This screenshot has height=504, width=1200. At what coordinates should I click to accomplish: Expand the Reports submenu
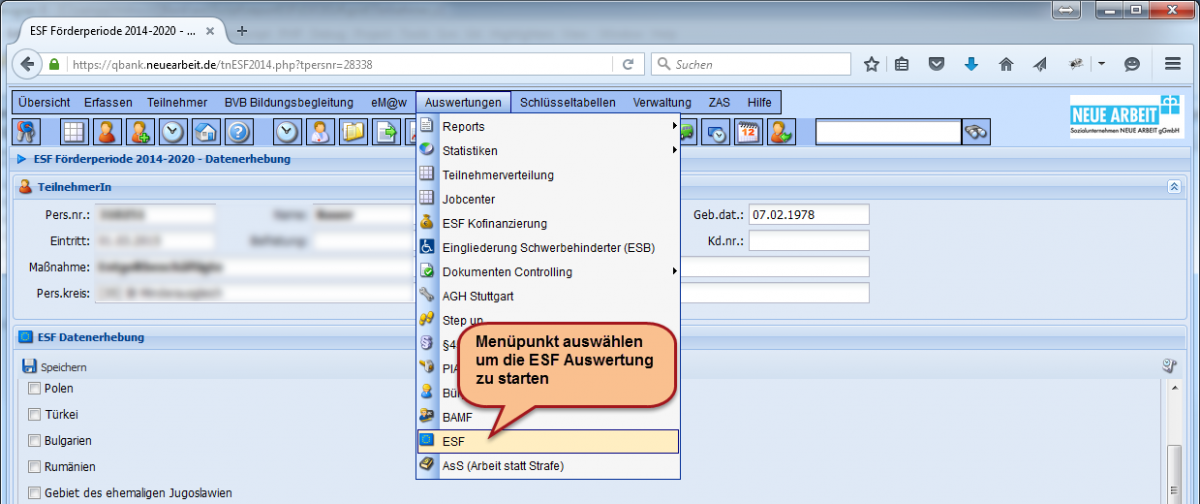[x=548, y=127]
